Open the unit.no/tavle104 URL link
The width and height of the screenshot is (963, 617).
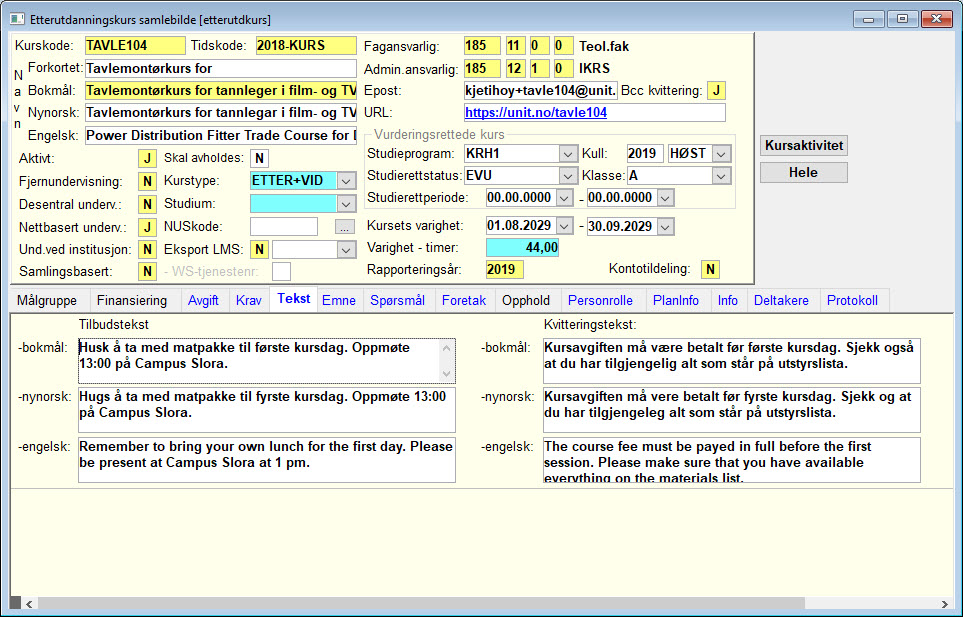[536, 112]
